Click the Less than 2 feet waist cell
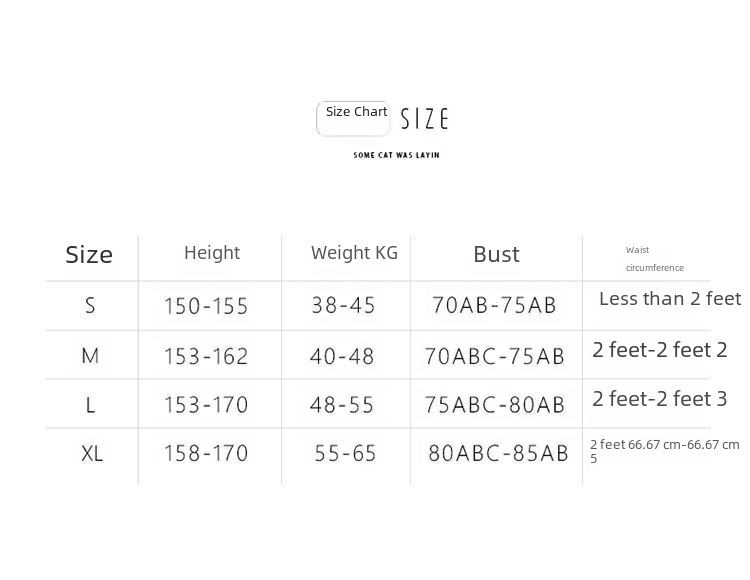This screenshot has height=580, width=750. 669,299
